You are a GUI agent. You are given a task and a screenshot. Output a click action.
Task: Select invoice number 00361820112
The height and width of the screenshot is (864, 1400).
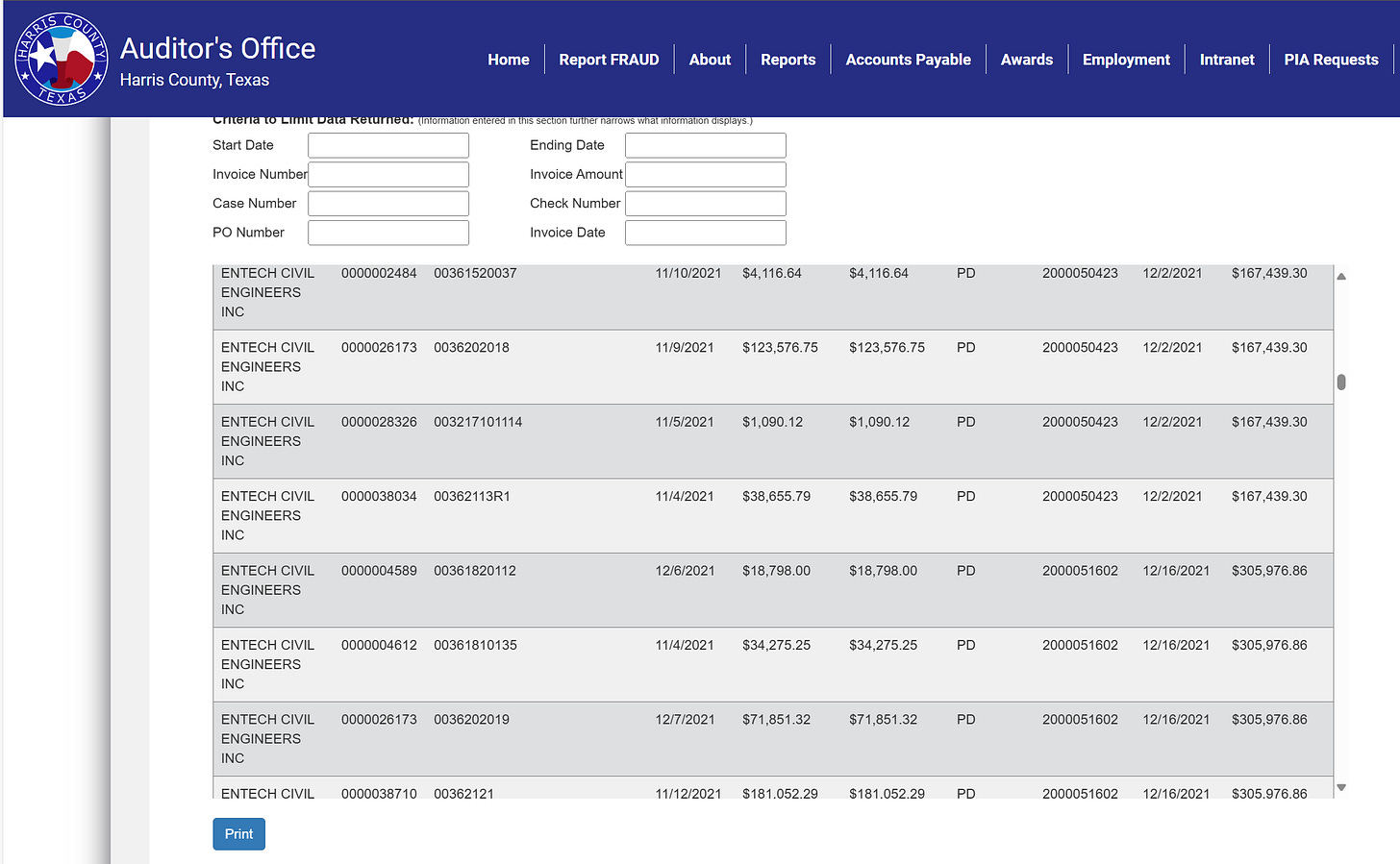[x=475, y=571]
